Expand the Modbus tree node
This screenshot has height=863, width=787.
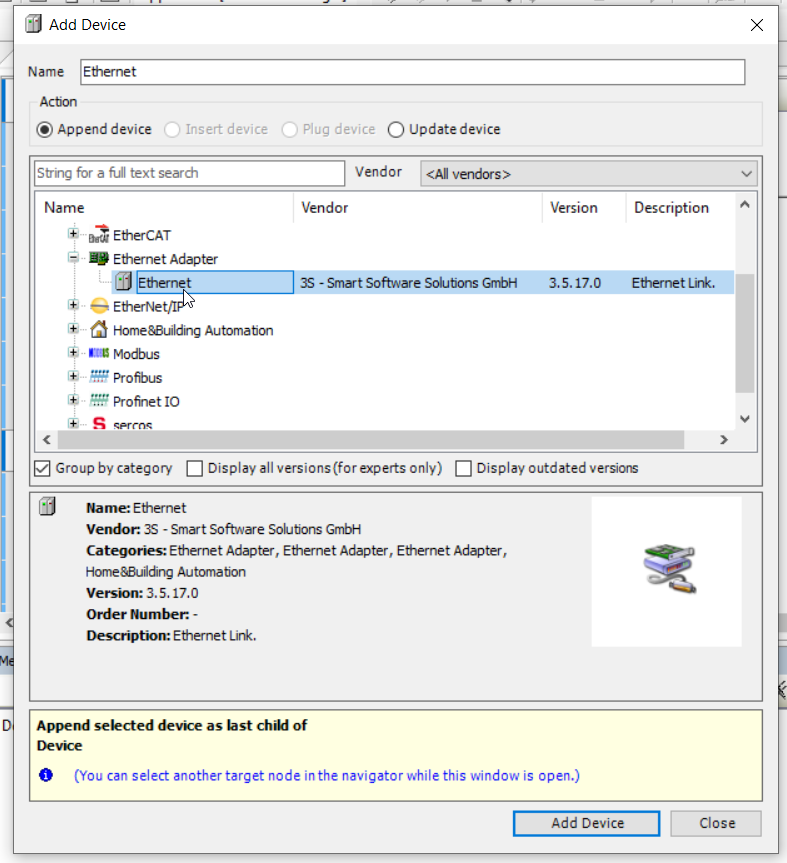tap(73, 352)
